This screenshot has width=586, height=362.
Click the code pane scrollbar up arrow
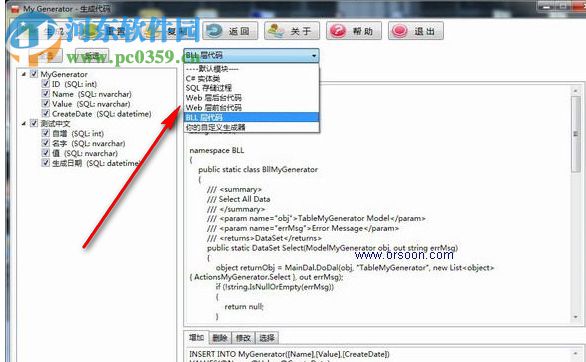(575, 91)
